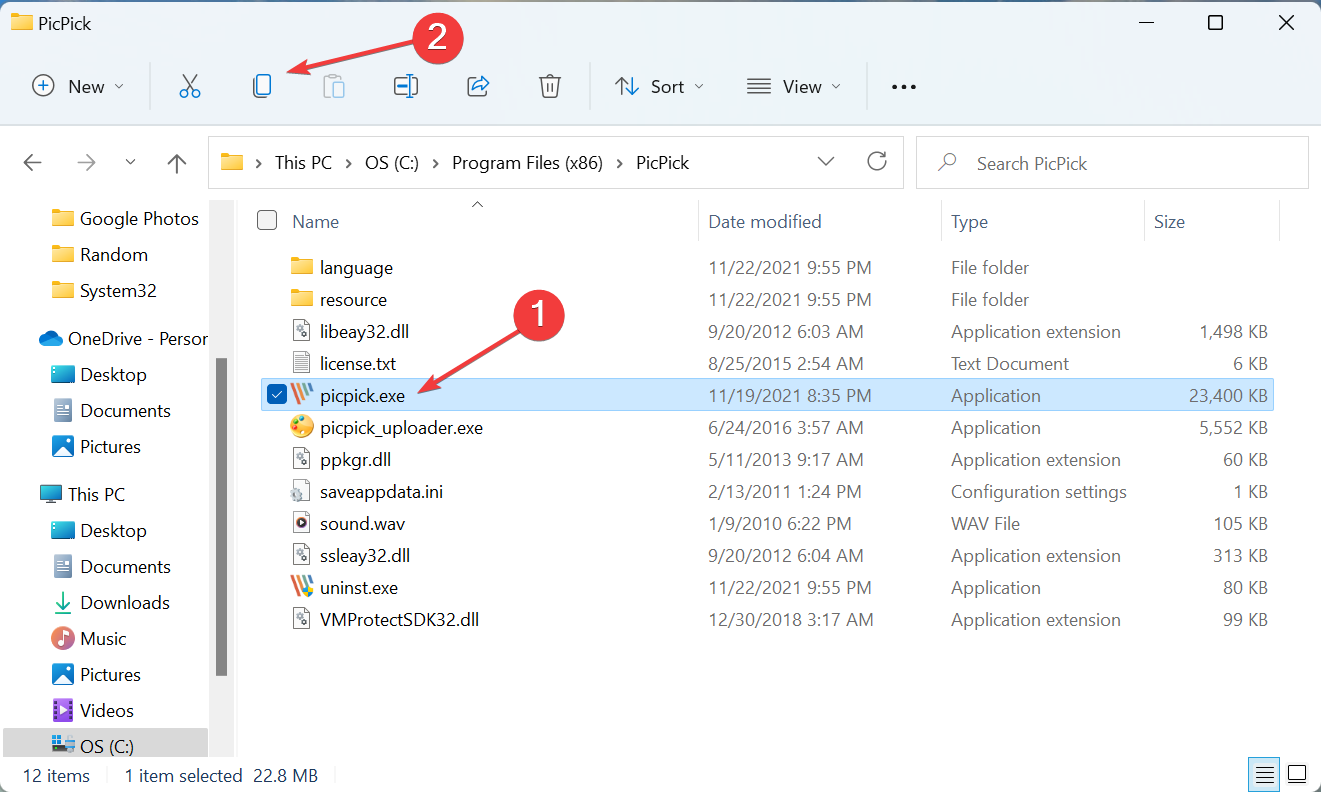The image size is (1321, 792).
Task: Expand chevron after Program Files (x86) in path
Action: 619,163
